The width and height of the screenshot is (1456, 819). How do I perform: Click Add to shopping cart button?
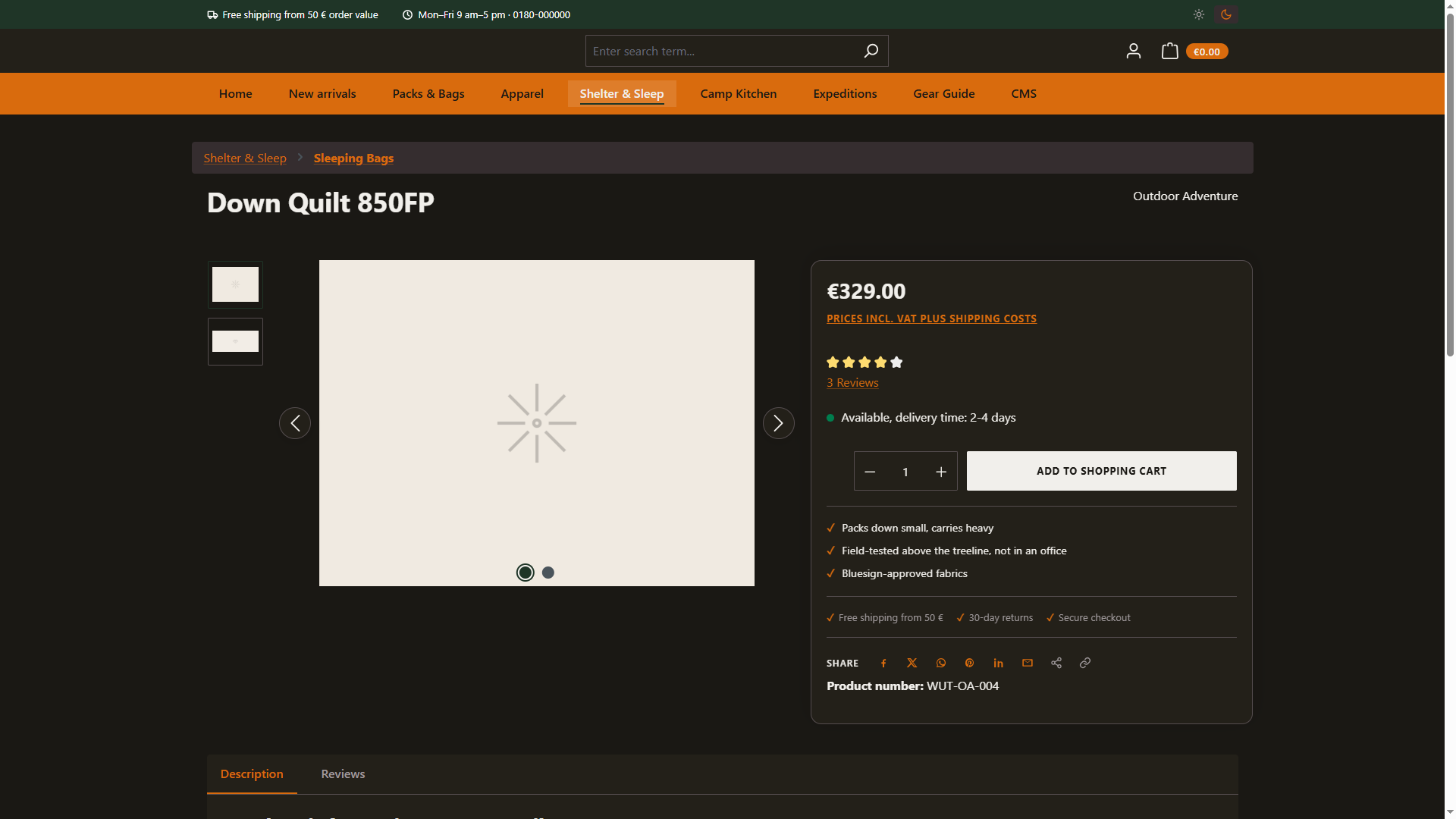(1101, 471)
